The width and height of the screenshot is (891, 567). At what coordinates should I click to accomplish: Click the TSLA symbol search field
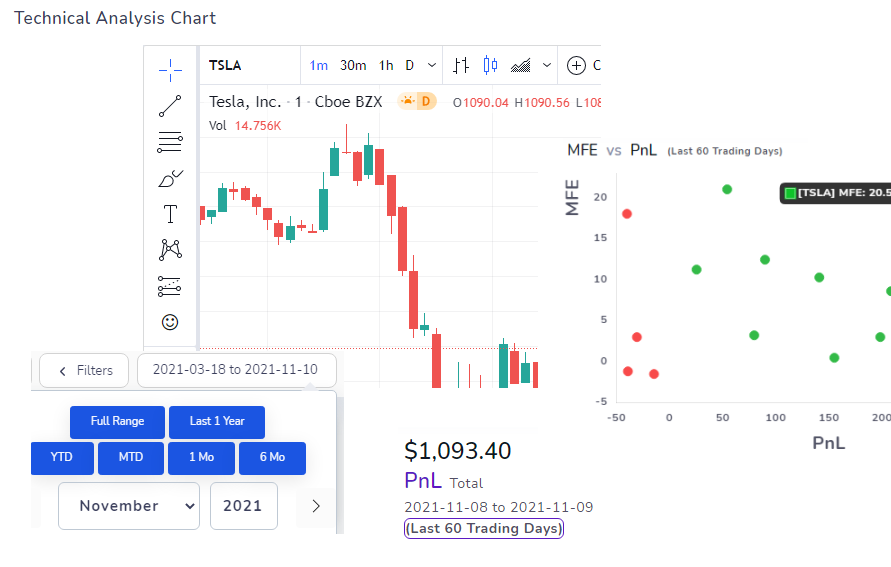(x=250, y=65)
